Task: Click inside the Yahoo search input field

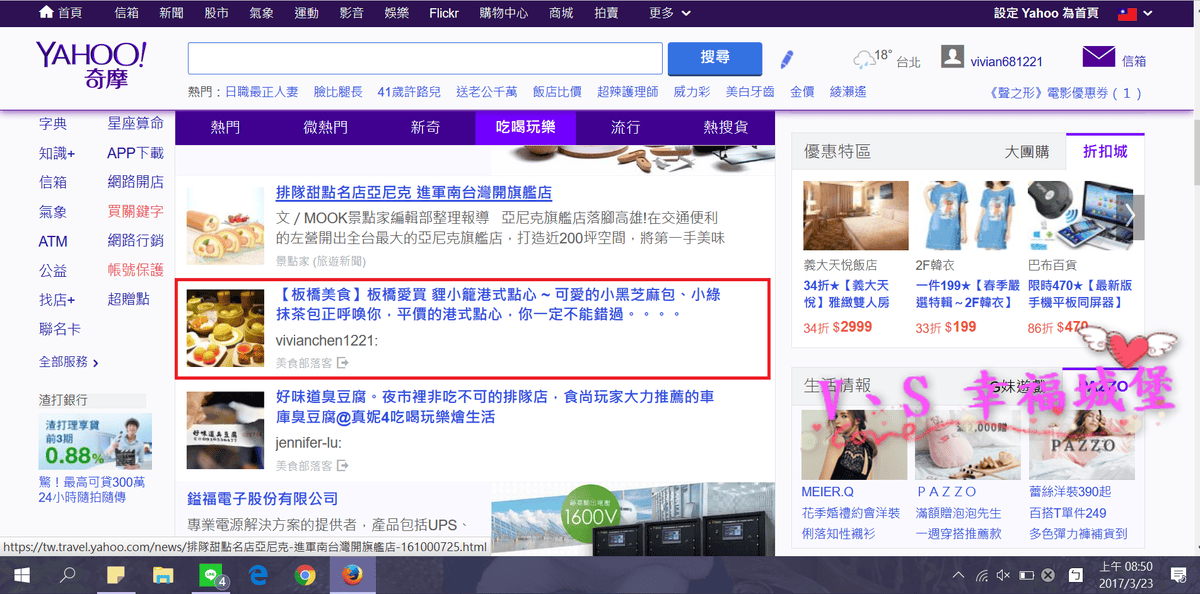Action: [x=425, y=59]
